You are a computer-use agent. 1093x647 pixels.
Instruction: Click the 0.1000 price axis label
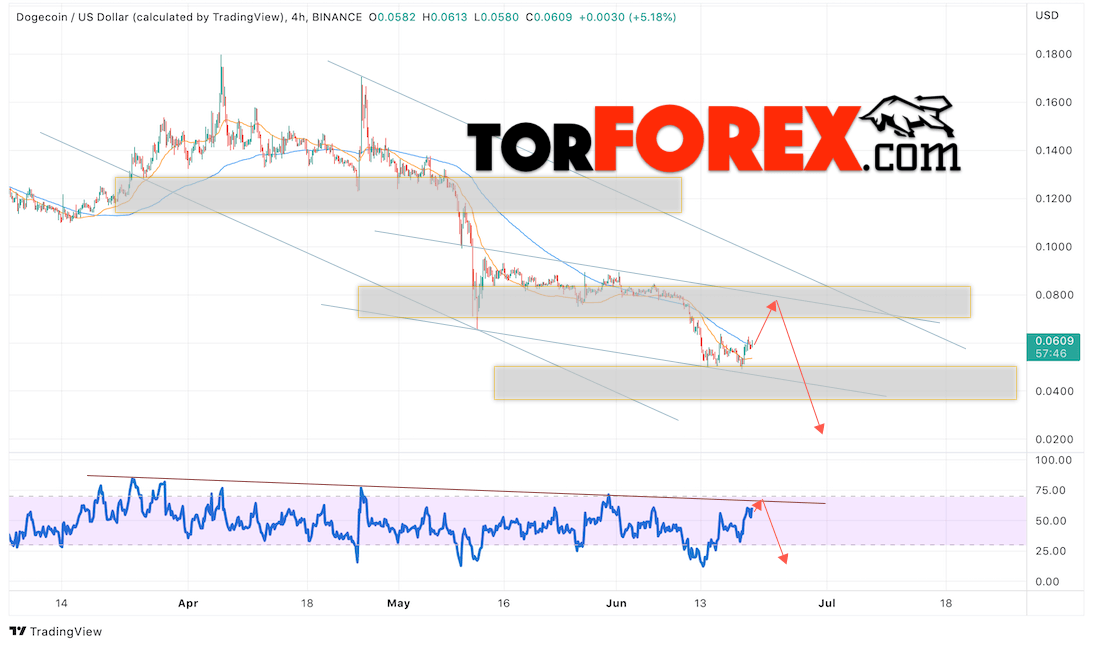(1053, 247)
